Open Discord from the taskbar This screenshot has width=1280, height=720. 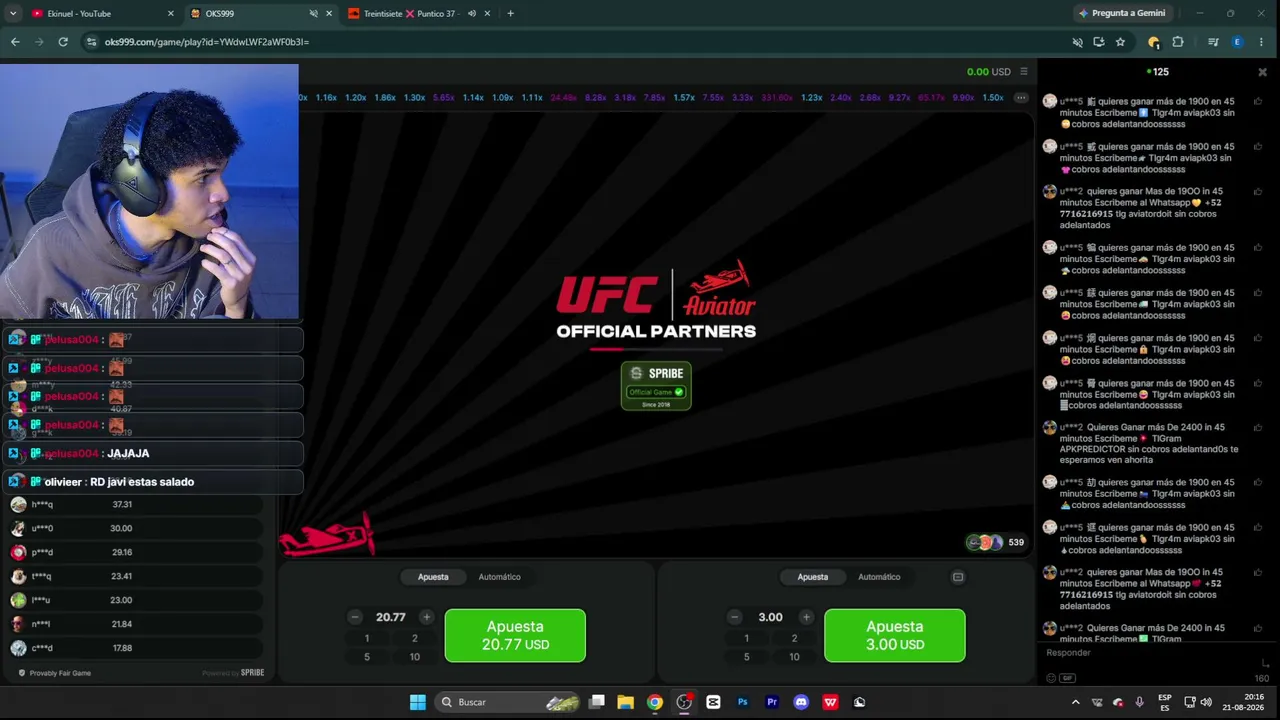(x=801, y=702)
